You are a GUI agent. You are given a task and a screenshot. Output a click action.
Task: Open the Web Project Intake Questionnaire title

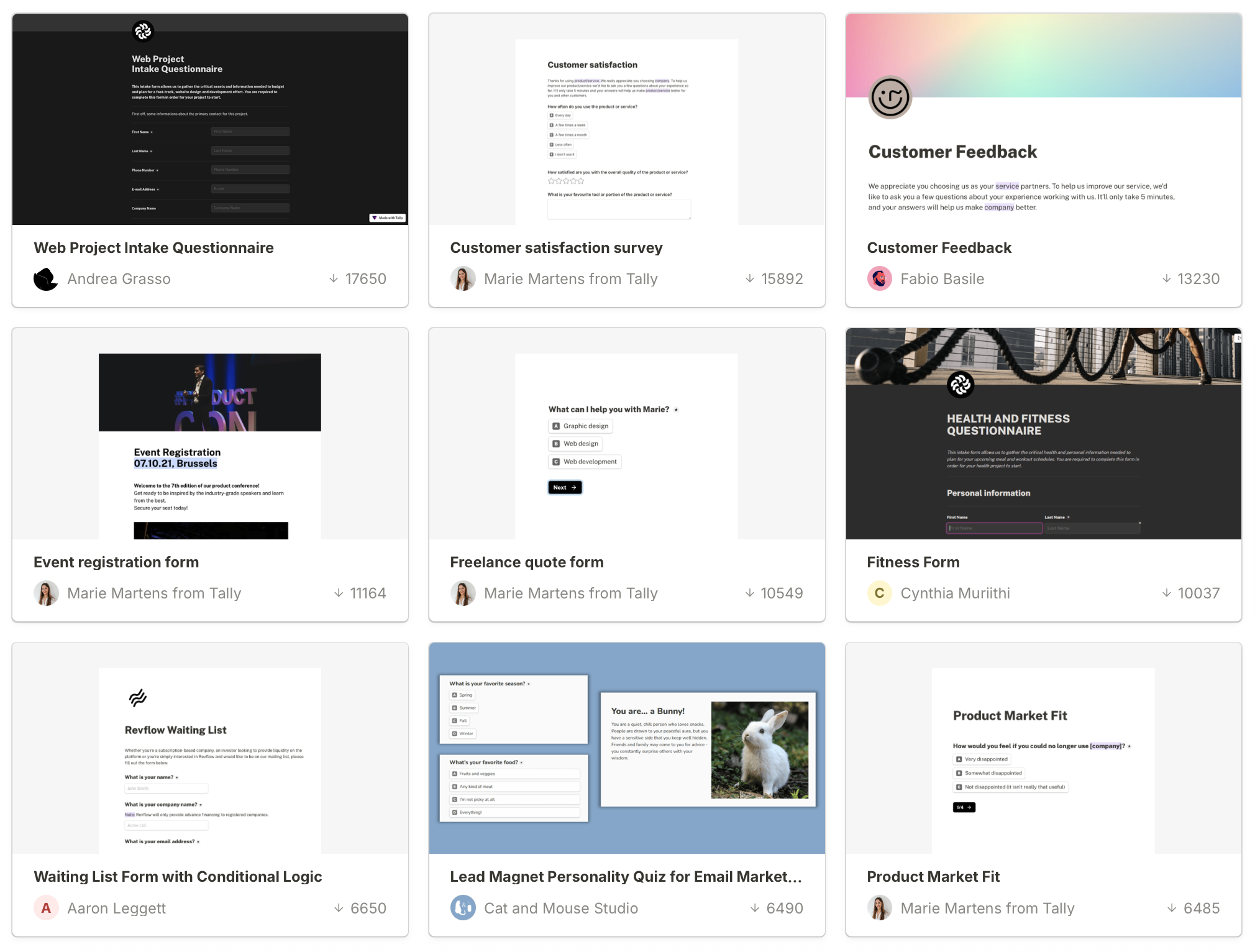click(x=153, y=248)
